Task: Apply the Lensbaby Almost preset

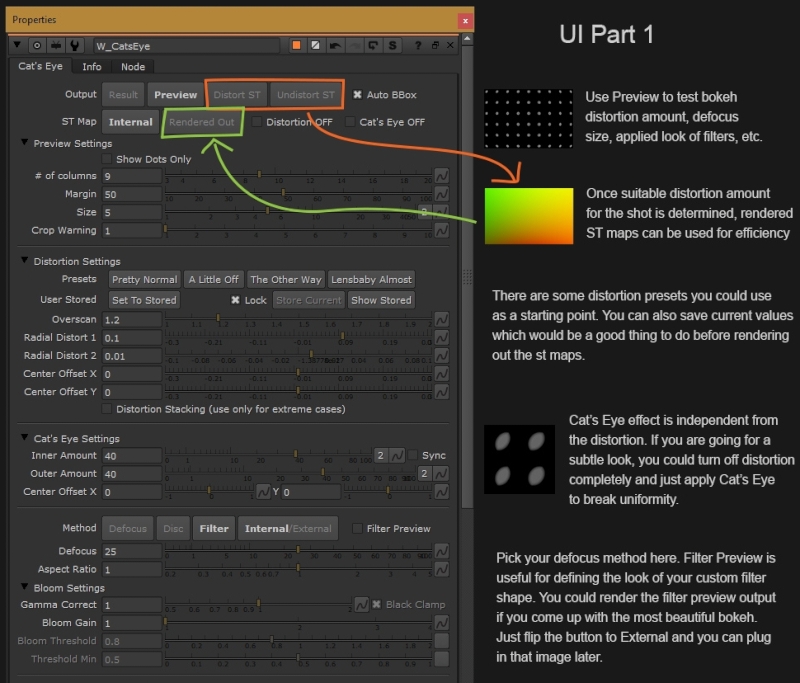Action: pos(371,280)
